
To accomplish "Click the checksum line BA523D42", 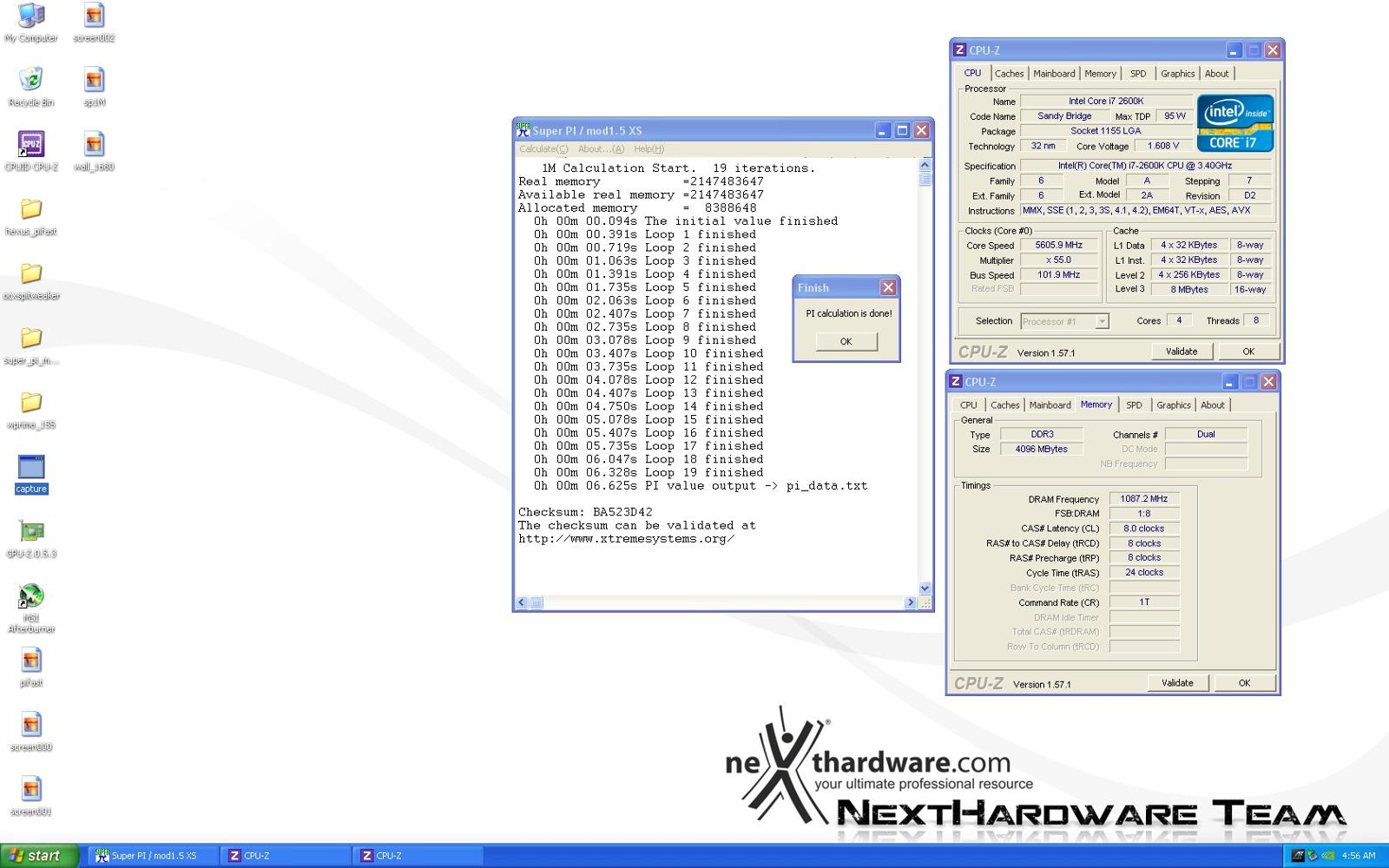I will pyautogui.click(x=585, y=512).
